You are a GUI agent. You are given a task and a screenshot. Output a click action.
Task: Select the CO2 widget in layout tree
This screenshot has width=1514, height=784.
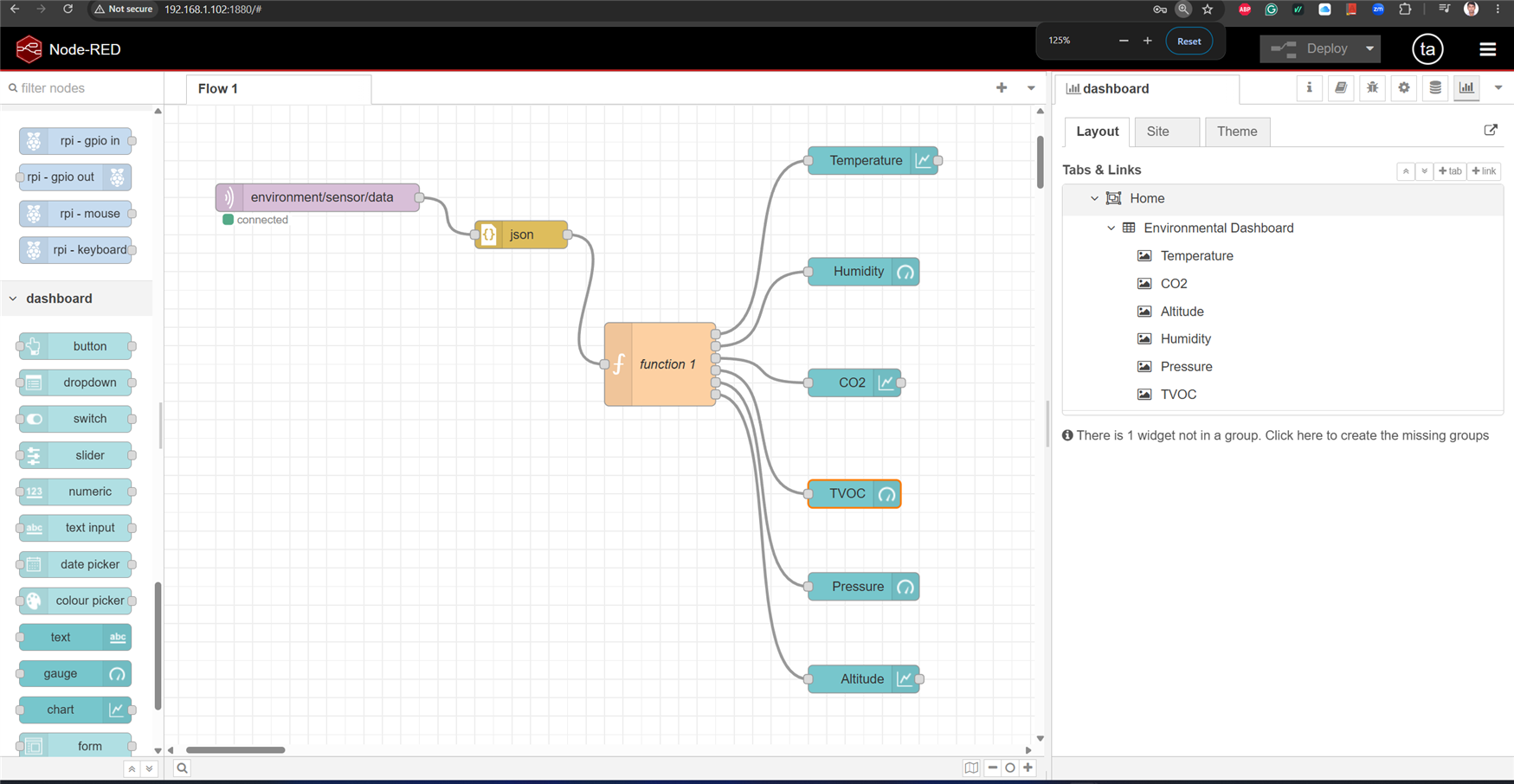(1173, 284)
